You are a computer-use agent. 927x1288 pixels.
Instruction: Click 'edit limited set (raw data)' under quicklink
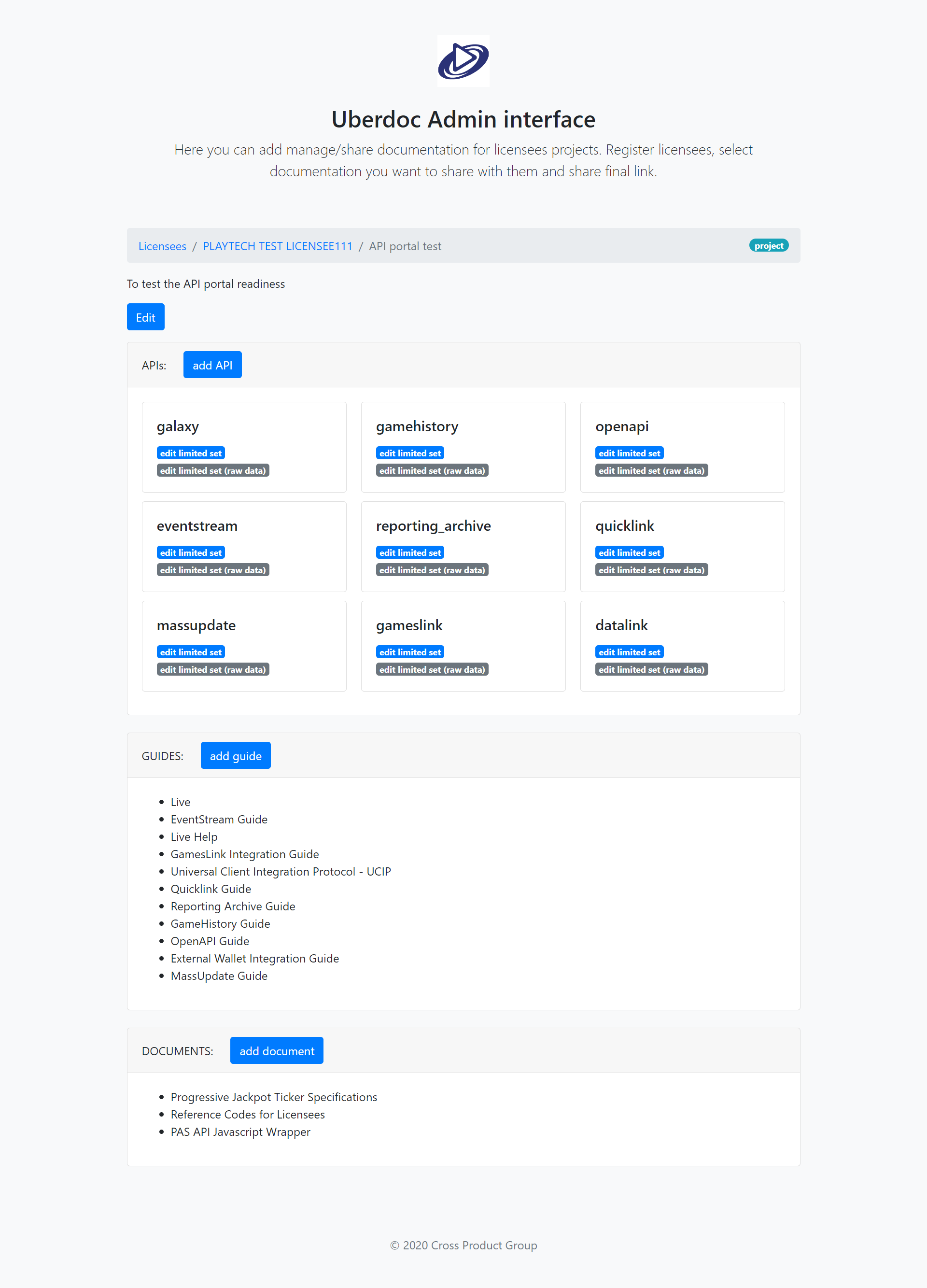[652, 569]
